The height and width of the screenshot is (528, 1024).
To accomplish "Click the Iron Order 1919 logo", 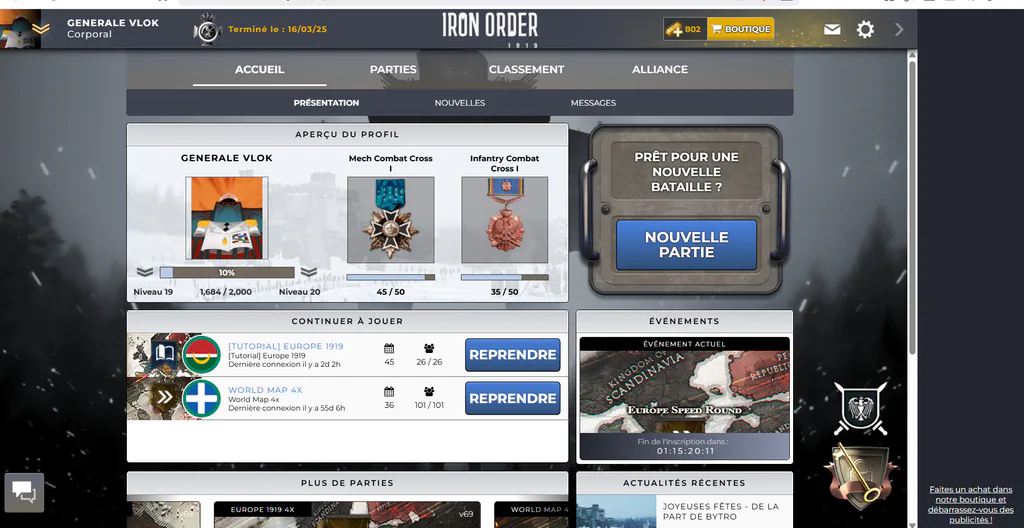I will pos(490,29).
